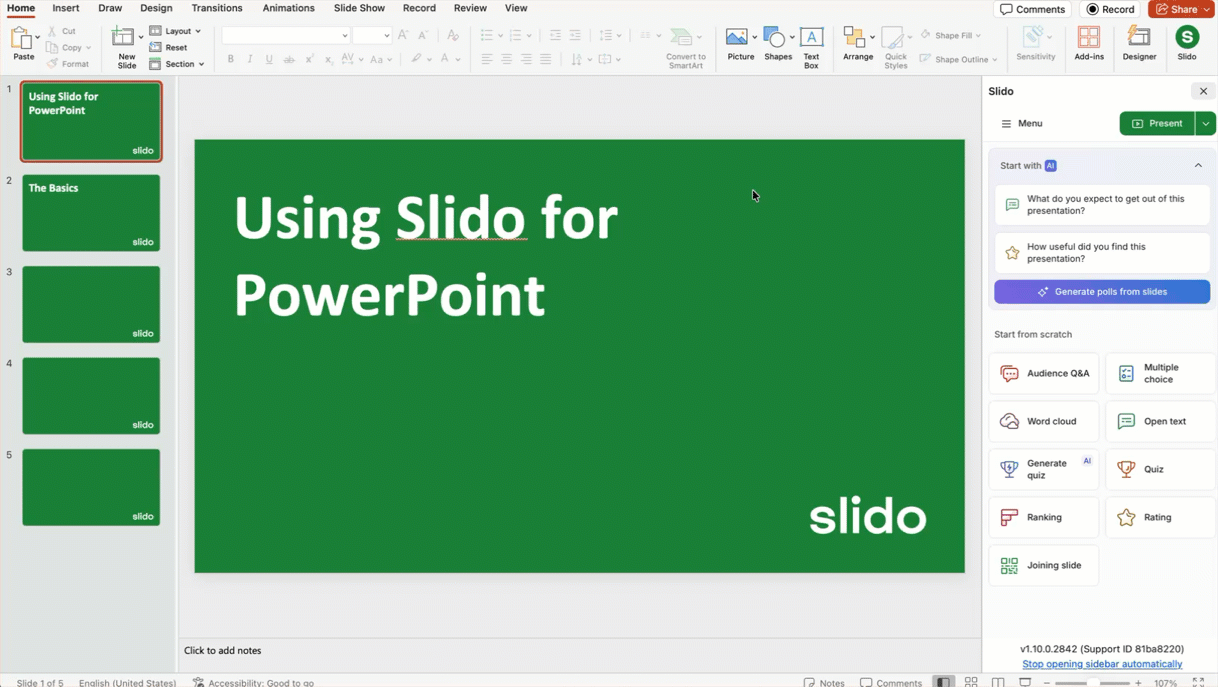Viewport: 1218px width, 687px height.
Task: Start slide show from status bar
Action: point(1025,682)
